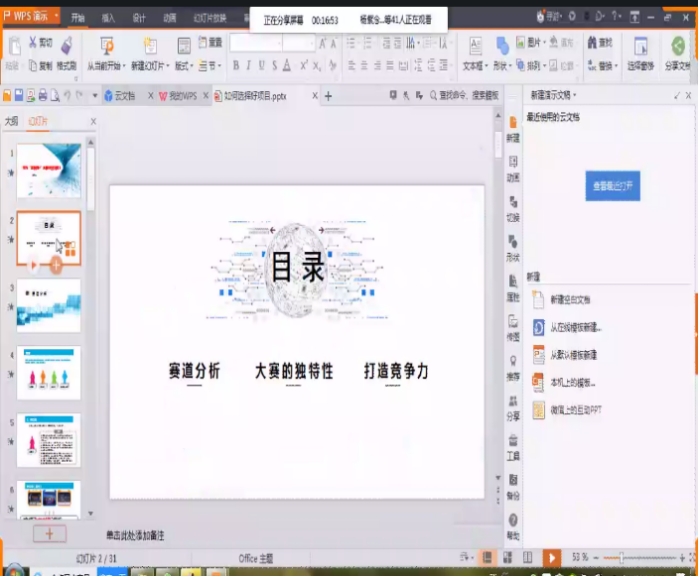This screenshot has width=698, height=576.
Task: Expand the New Slide dropdown arrow
Action: click(x=168, y=66)
